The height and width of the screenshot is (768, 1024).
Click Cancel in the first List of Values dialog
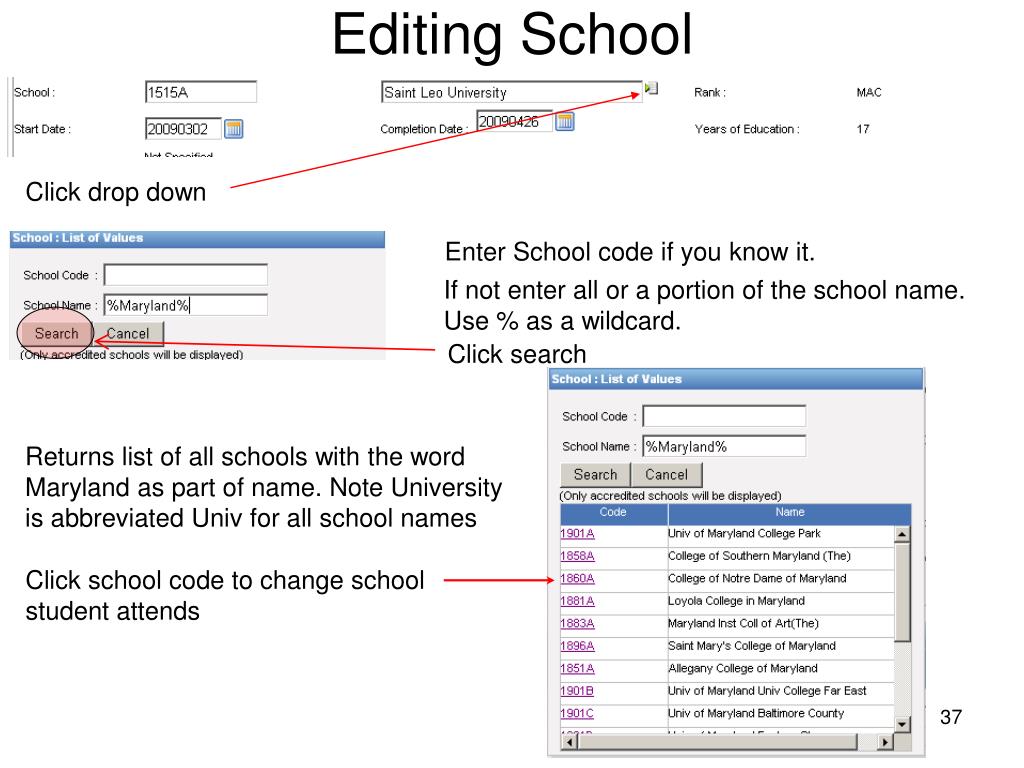click(x=128, y=334)
